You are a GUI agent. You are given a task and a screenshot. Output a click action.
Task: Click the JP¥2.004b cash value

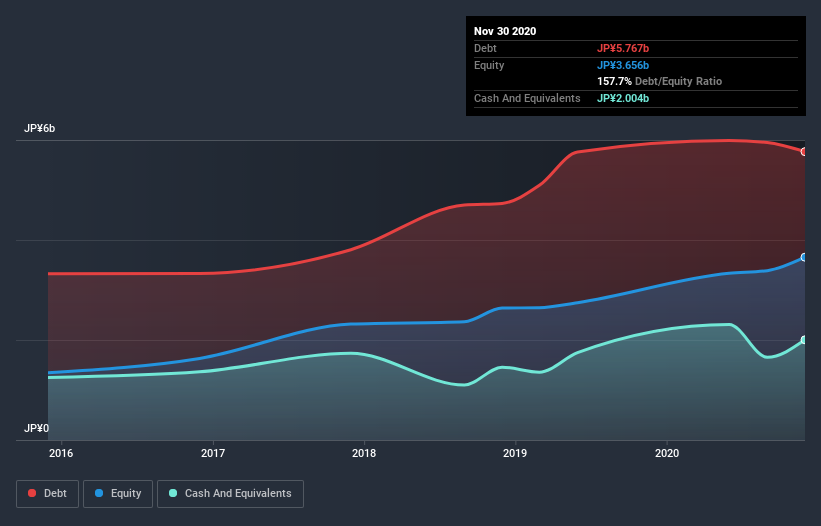(x=623, y=98)
